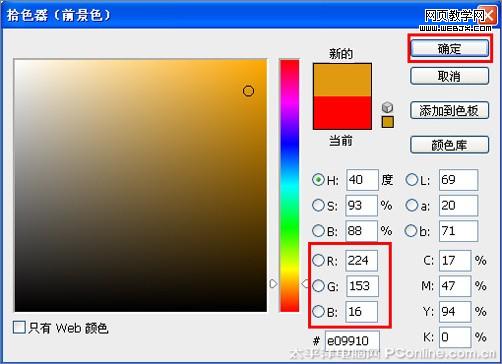Select the R red radio button

(318, 260)
